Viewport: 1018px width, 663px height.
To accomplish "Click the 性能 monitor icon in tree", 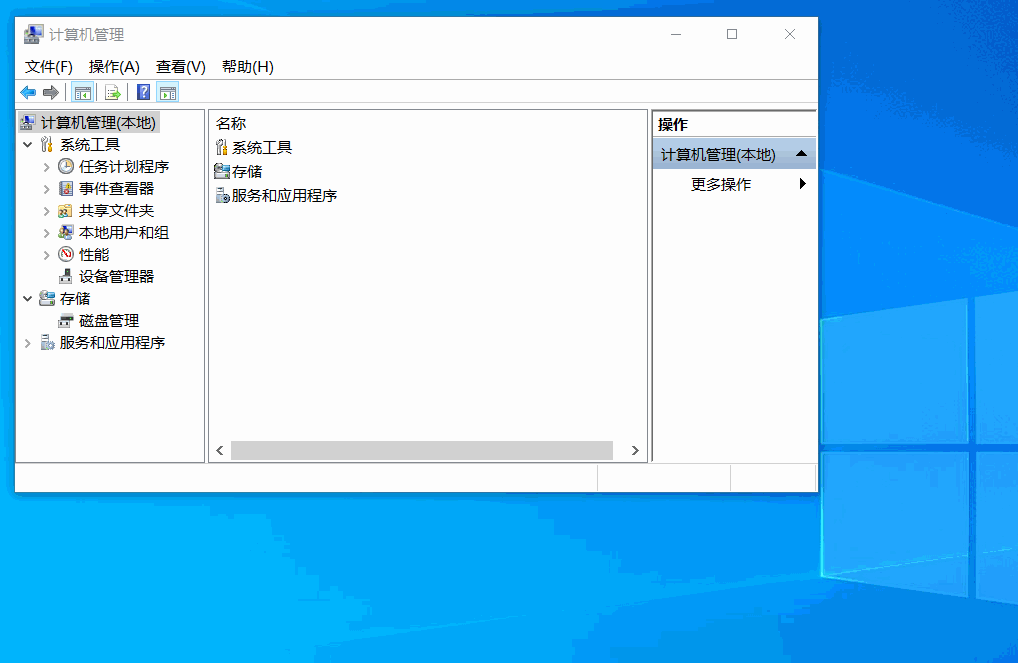I will tap(66, 254).
